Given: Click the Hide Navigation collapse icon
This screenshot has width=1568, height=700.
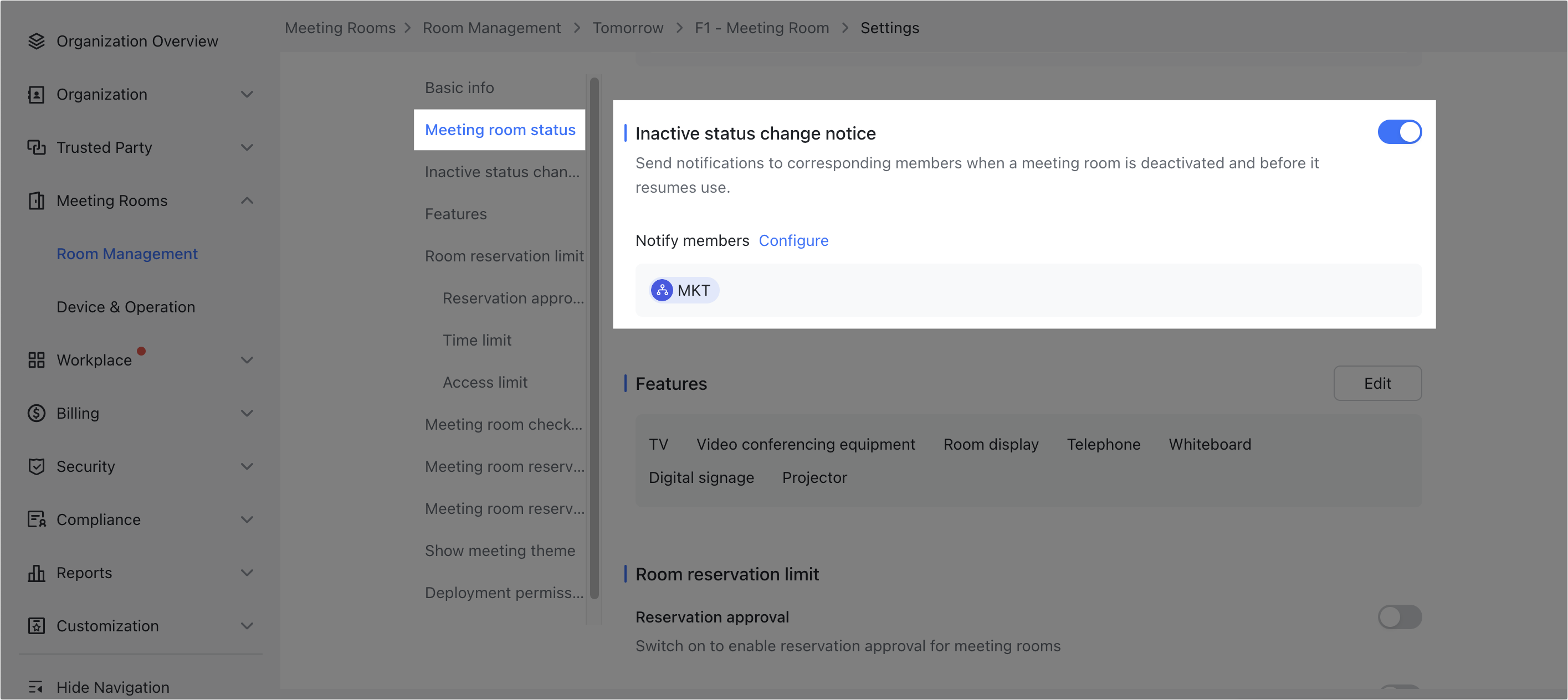Looking at the screenshot, I should (37, 687).
